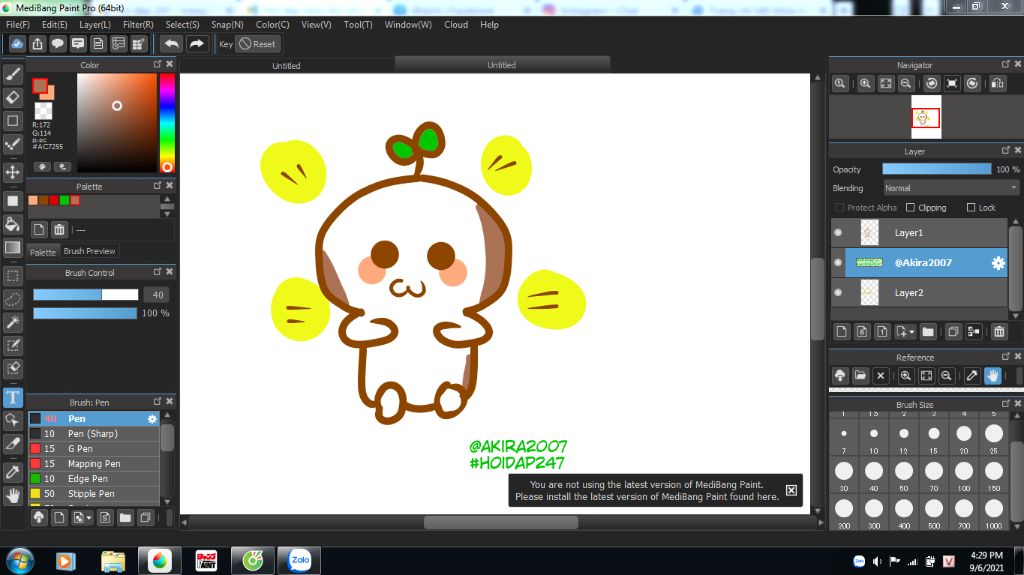
Task: Select the Brush tool in left toolbar
Action: pos(12,74)
